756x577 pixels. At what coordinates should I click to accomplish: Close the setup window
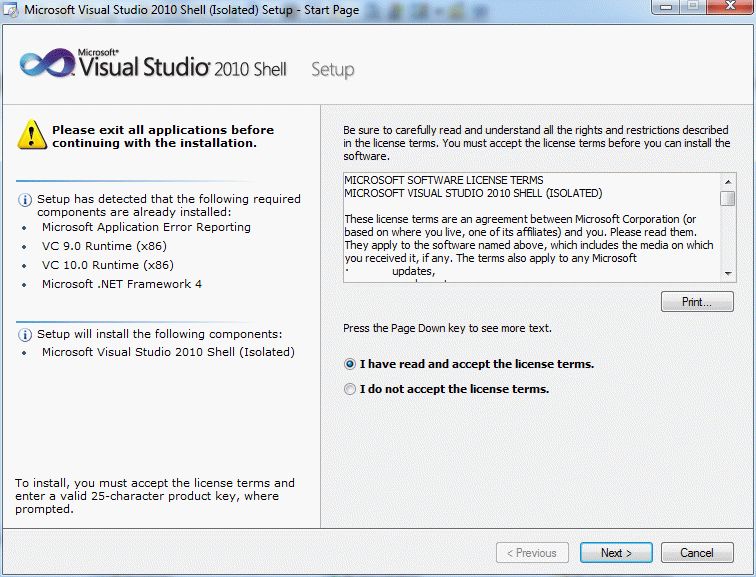point(730,7)
